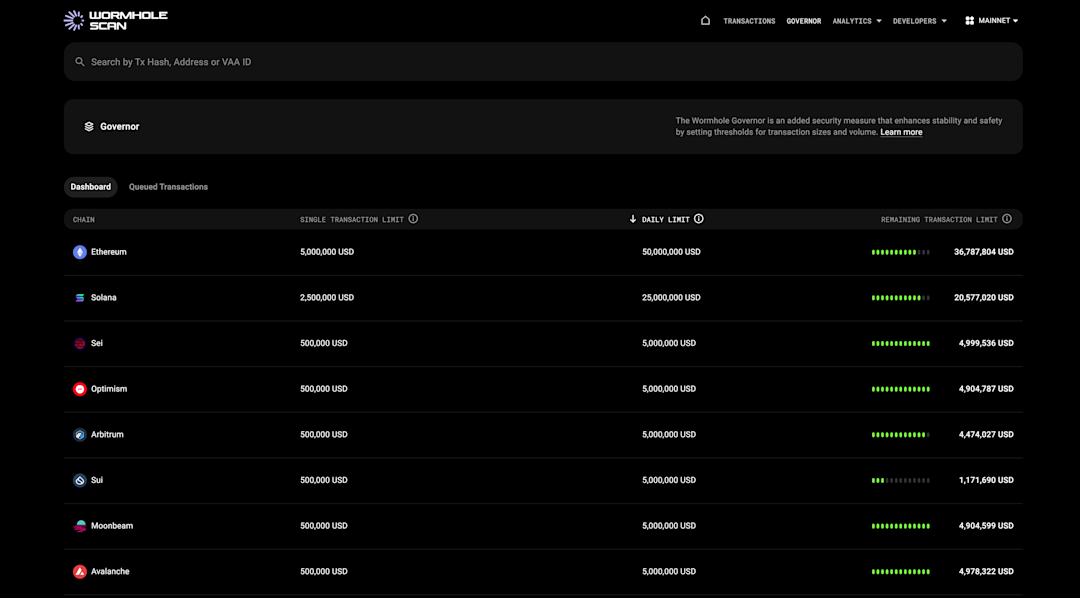
Task: Switch to the Dashboard tab
Action: [x=90, y=187]
